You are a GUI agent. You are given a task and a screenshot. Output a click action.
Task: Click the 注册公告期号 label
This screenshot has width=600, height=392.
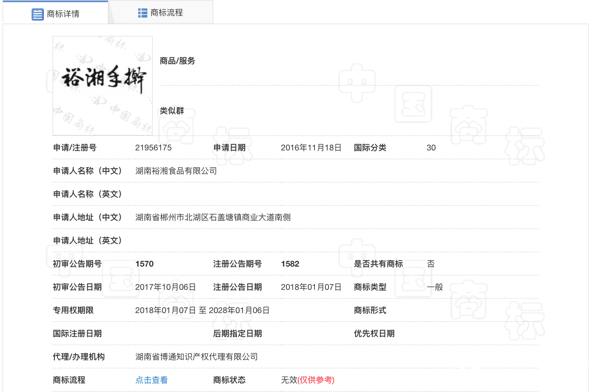pos(237,264)
